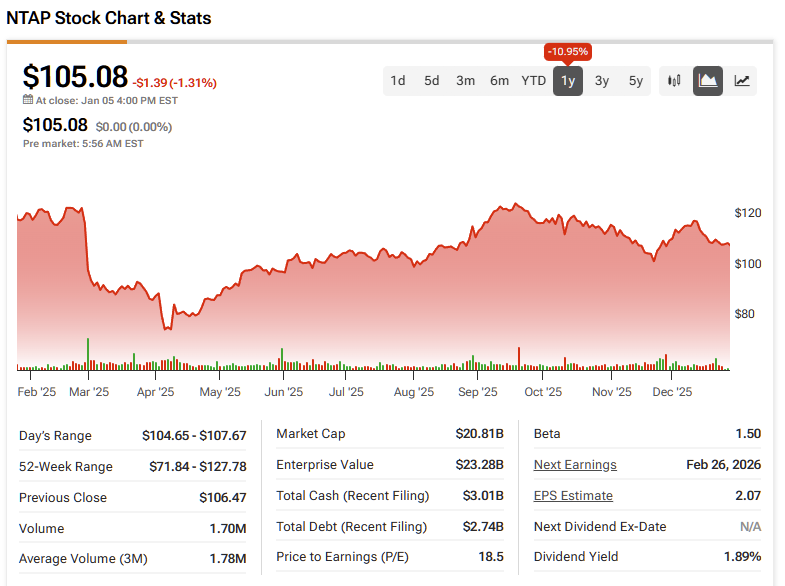Switch to candlestick chart view

point(675,81)
